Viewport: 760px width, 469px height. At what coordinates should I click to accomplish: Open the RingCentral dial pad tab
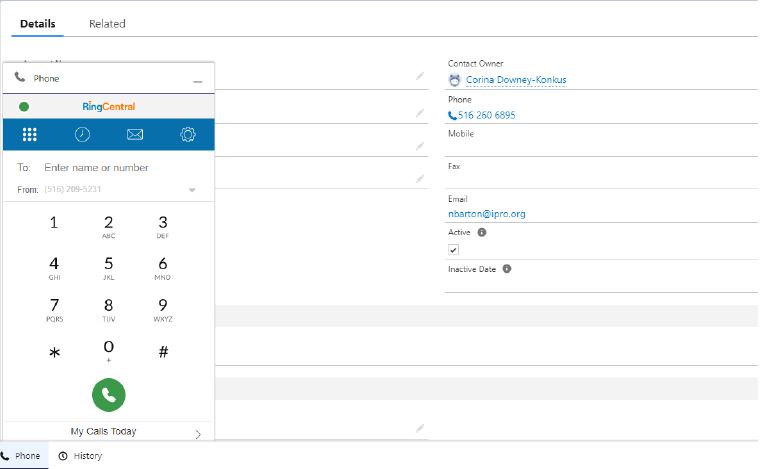(x=30, y=134)
